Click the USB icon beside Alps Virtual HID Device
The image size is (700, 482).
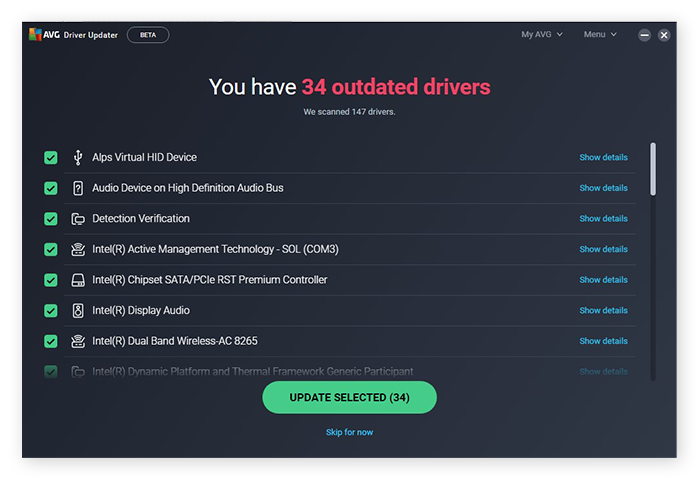pyautogui.click(x=78, y=158)
